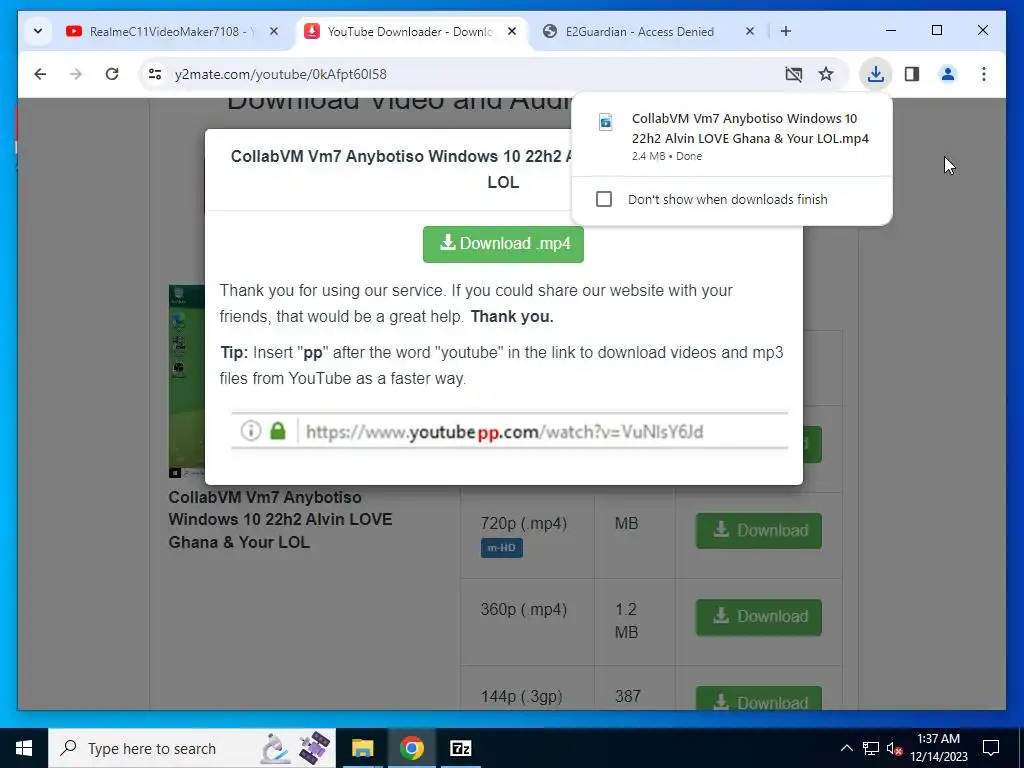Click the m-HD badge under 720p
Viewport: 1024px width, 768px height.
click(502, 548)
